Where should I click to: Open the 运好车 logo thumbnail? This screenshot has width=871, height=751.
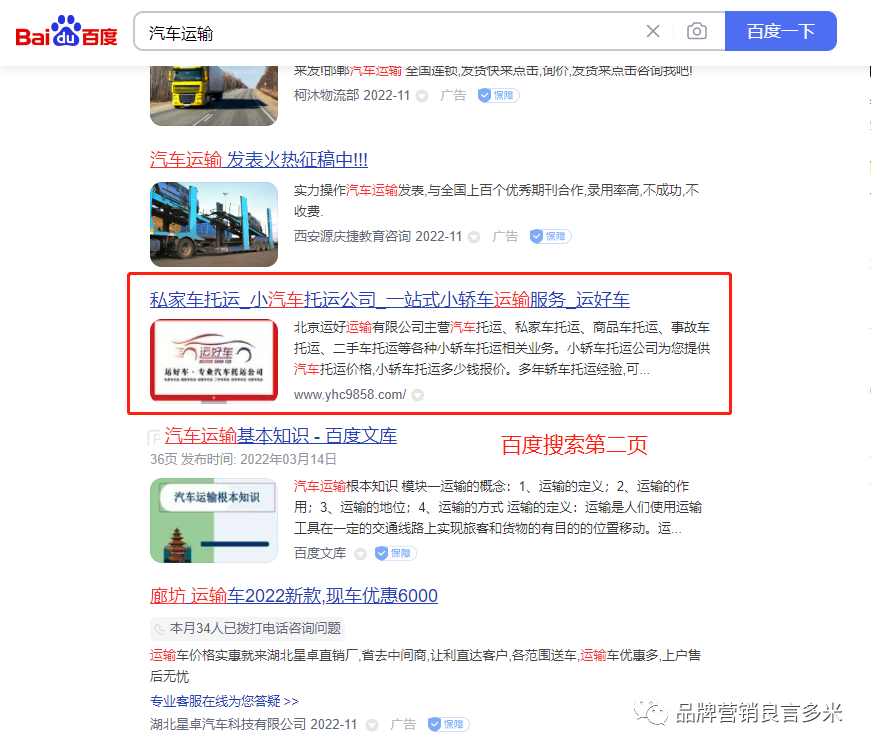coord(214,361)
